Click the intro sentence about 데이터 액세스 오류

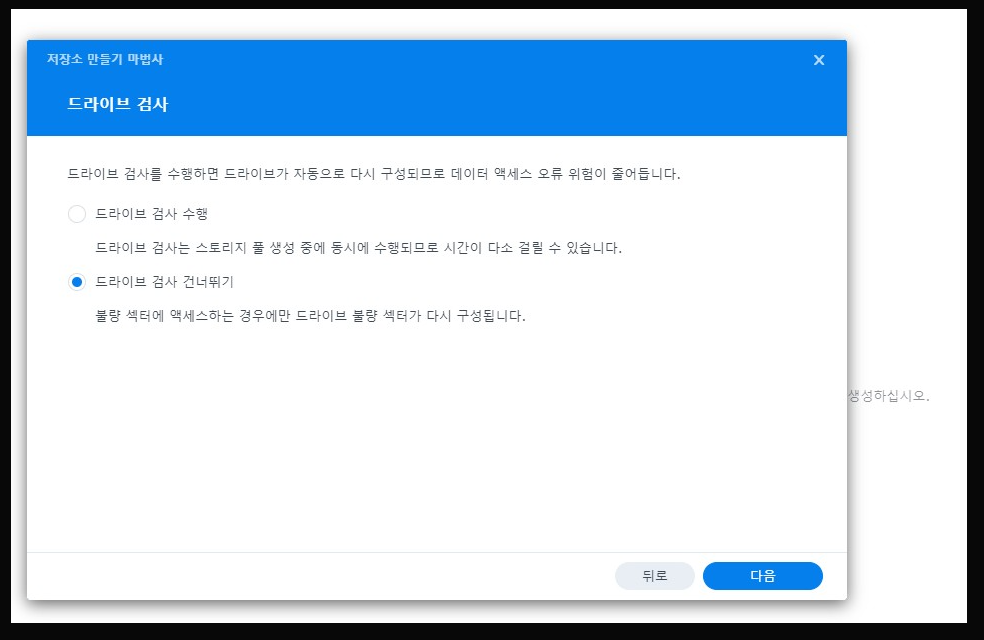(373, 174)
